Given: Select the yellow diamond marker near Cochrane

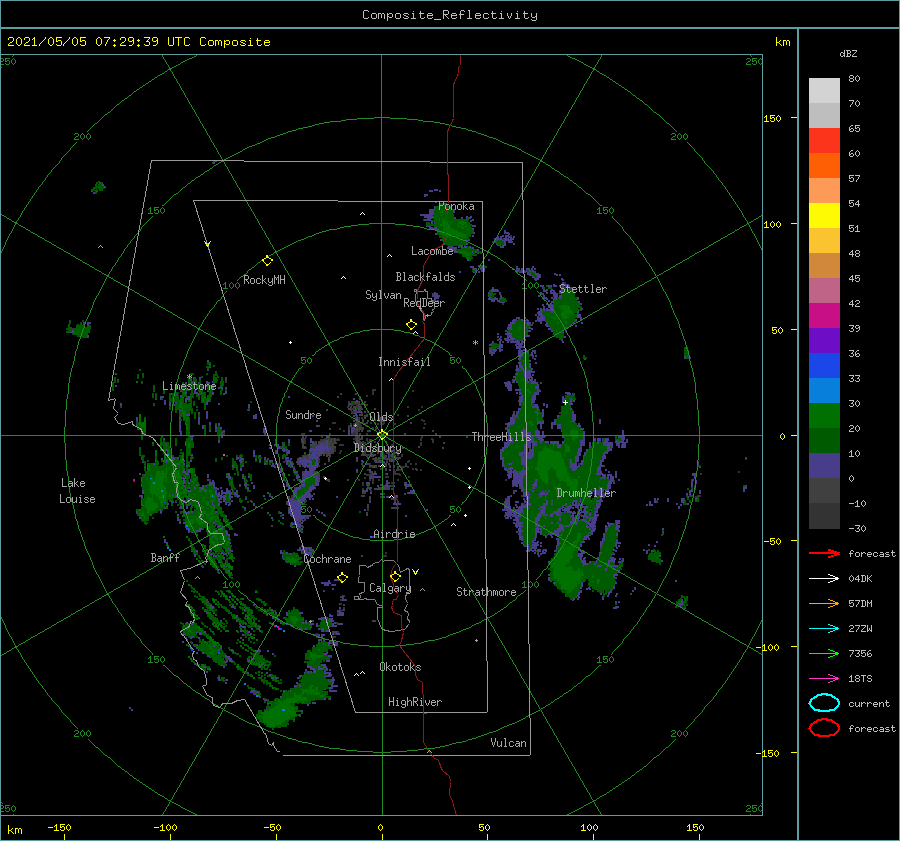Looking at the screenshot, I should pyautogui.click(x=342, y=577).
